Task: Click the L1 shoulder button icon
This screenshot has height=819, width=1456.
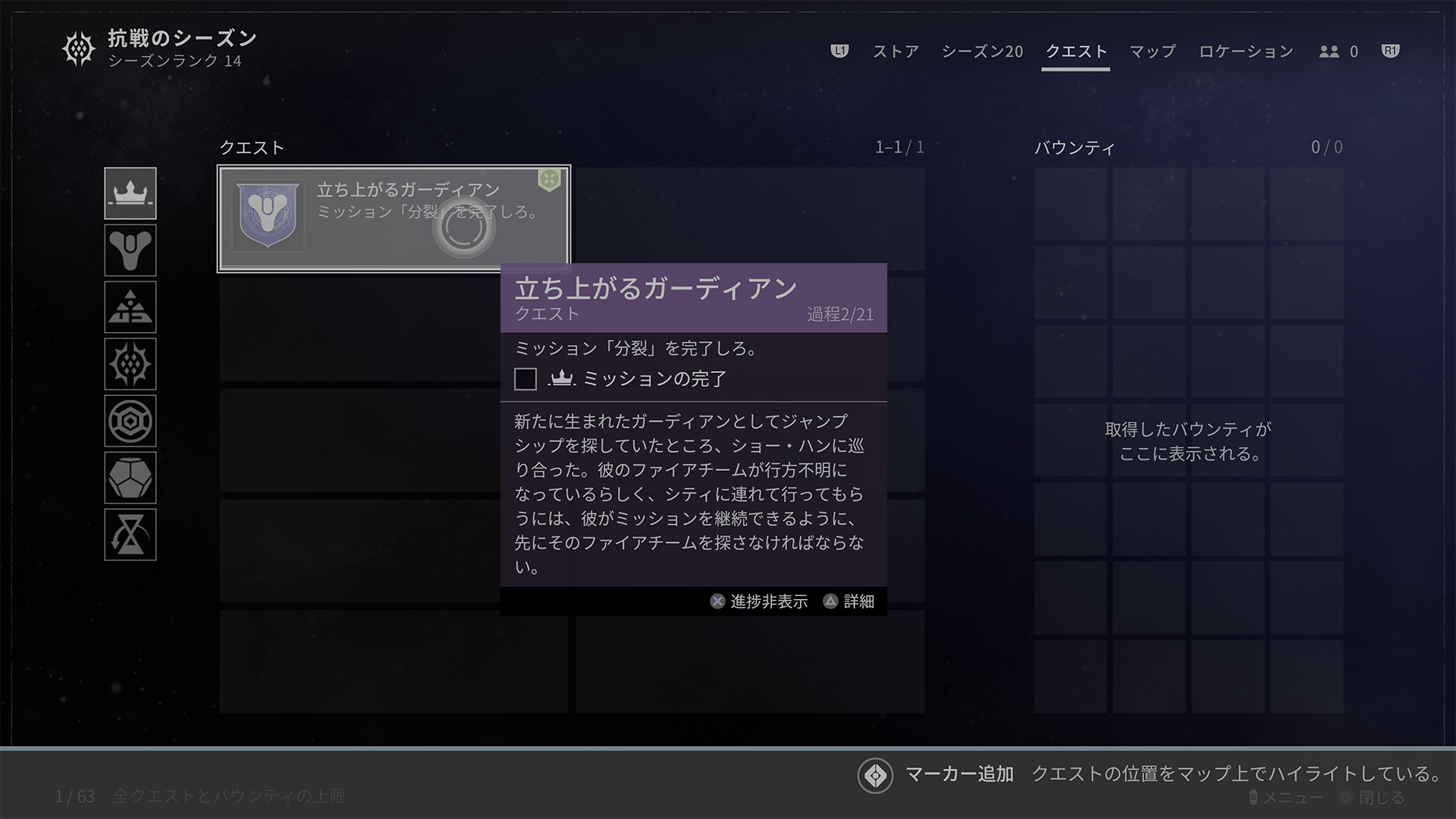Action: click(839, 51)
